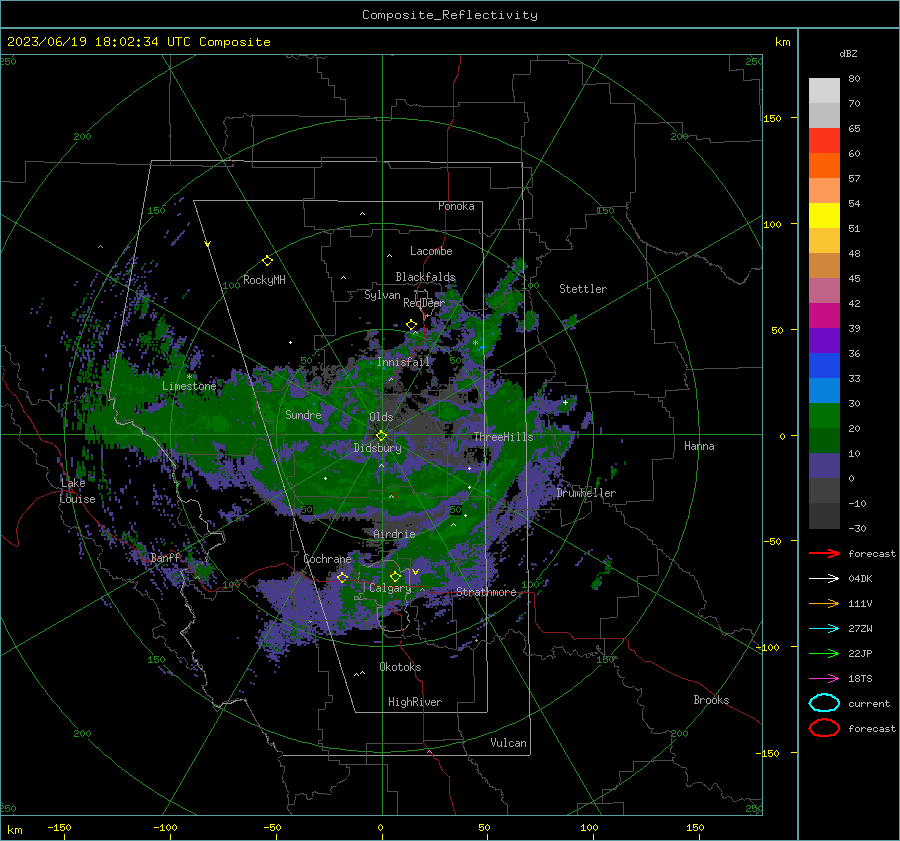Screen dimensions: 900x841
Task: Click the white 04DK arrow icon
Action: [x=824, y=579]
